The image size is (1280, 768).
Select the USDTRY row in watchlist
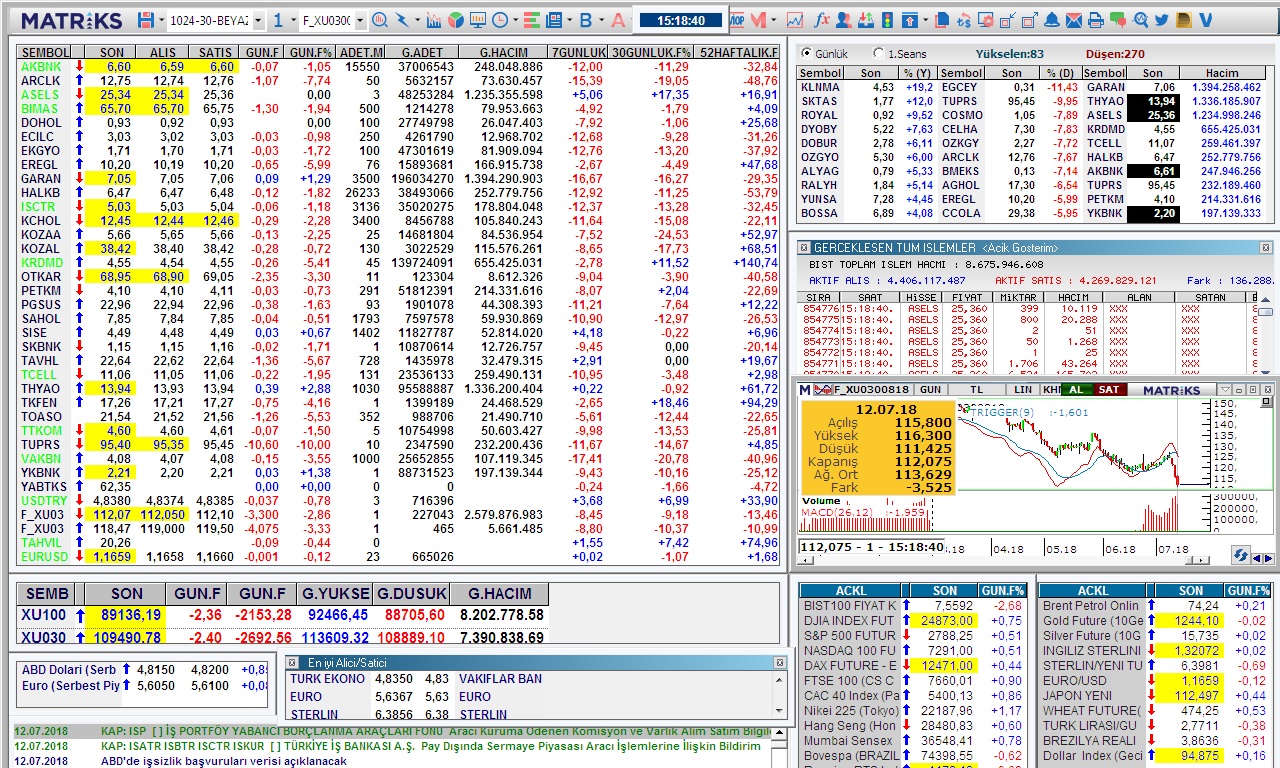399,500
